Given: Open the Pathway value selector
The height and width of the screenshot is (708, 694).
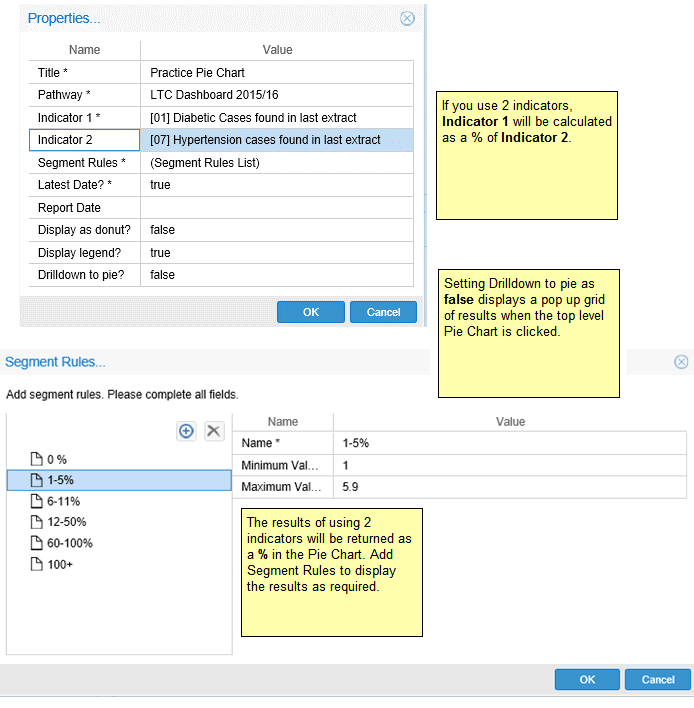Looking at the screenshot, I should click(x=276, y=95).
